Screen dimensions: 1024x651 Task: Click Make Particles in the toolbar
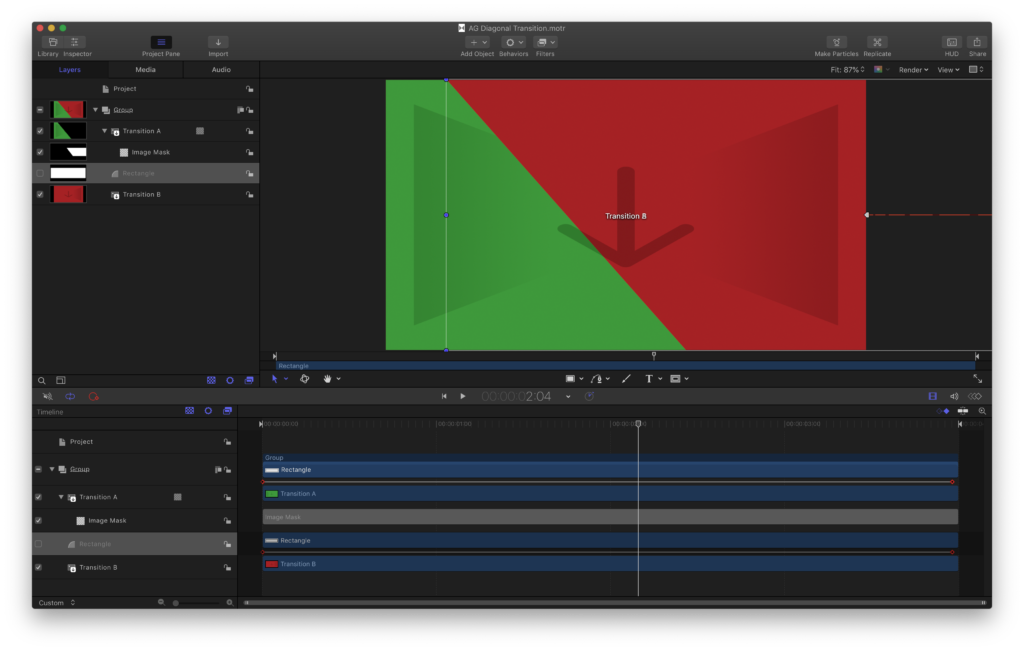point(837,42)
